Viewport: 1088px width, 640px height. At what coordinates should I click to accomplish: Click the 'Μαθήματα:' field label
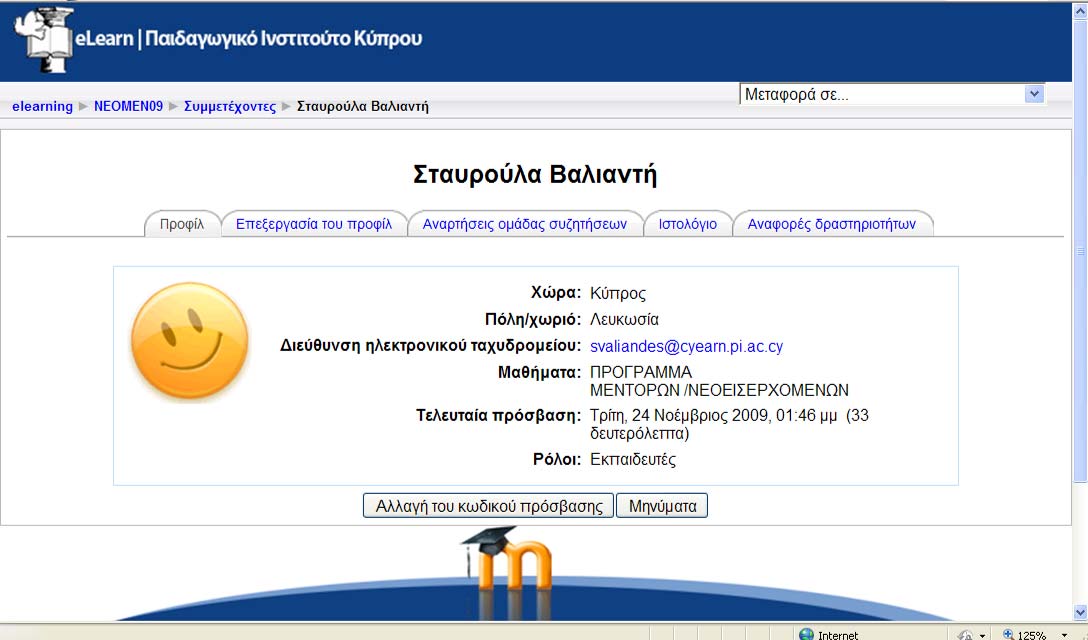(x=539, y=372)
